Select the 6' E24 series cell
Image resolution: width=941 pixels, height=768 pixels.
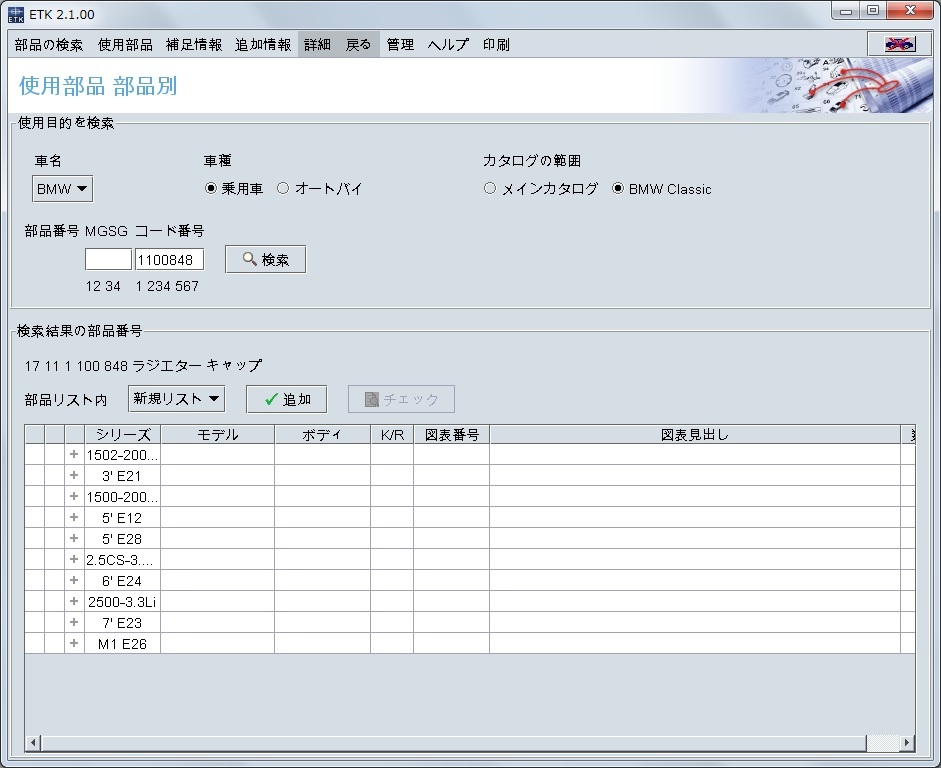(122, 581)
